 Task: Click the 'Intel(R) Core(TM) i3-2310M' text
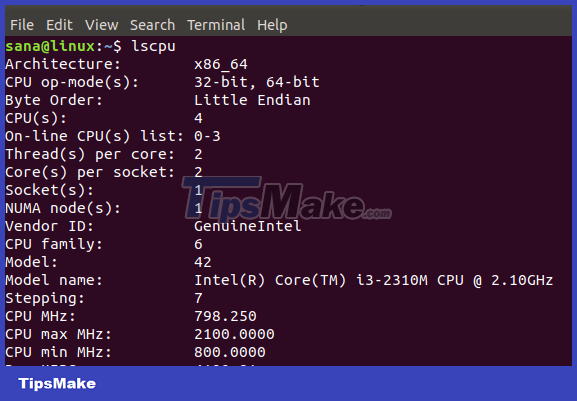click(x=311, y=281)
